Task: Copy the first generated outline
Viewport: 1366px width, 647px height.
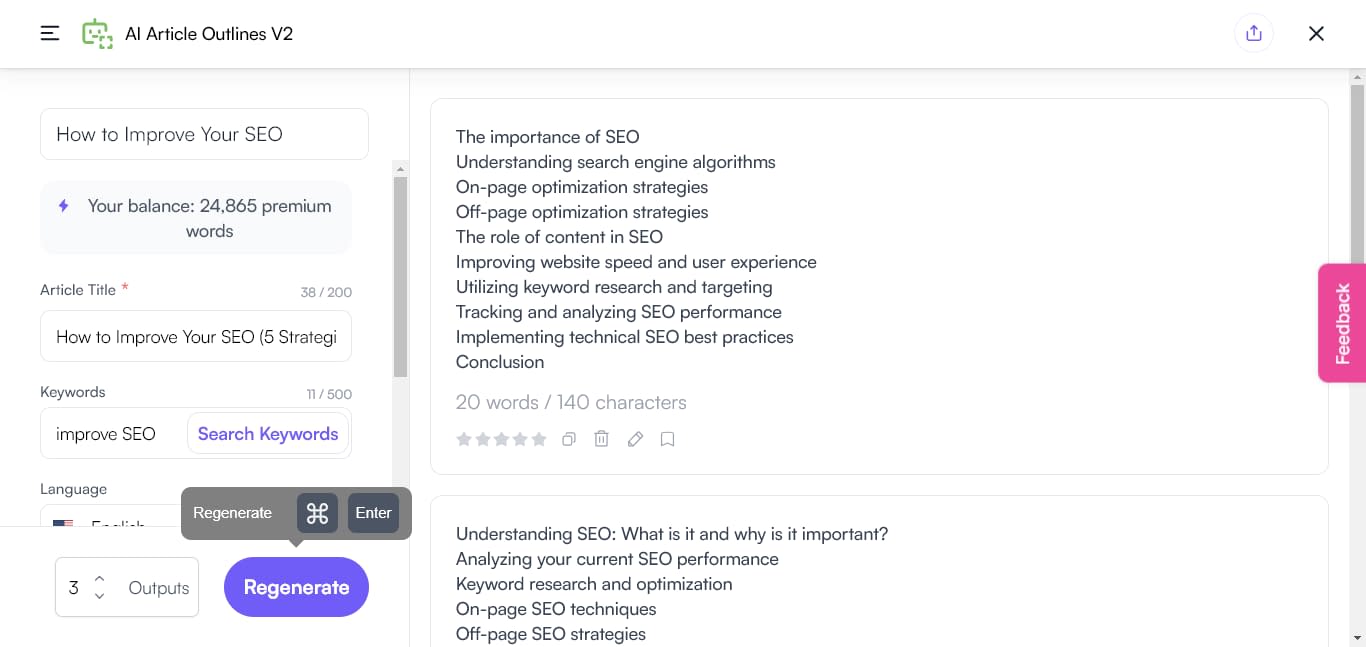Action: pos(568,439)
